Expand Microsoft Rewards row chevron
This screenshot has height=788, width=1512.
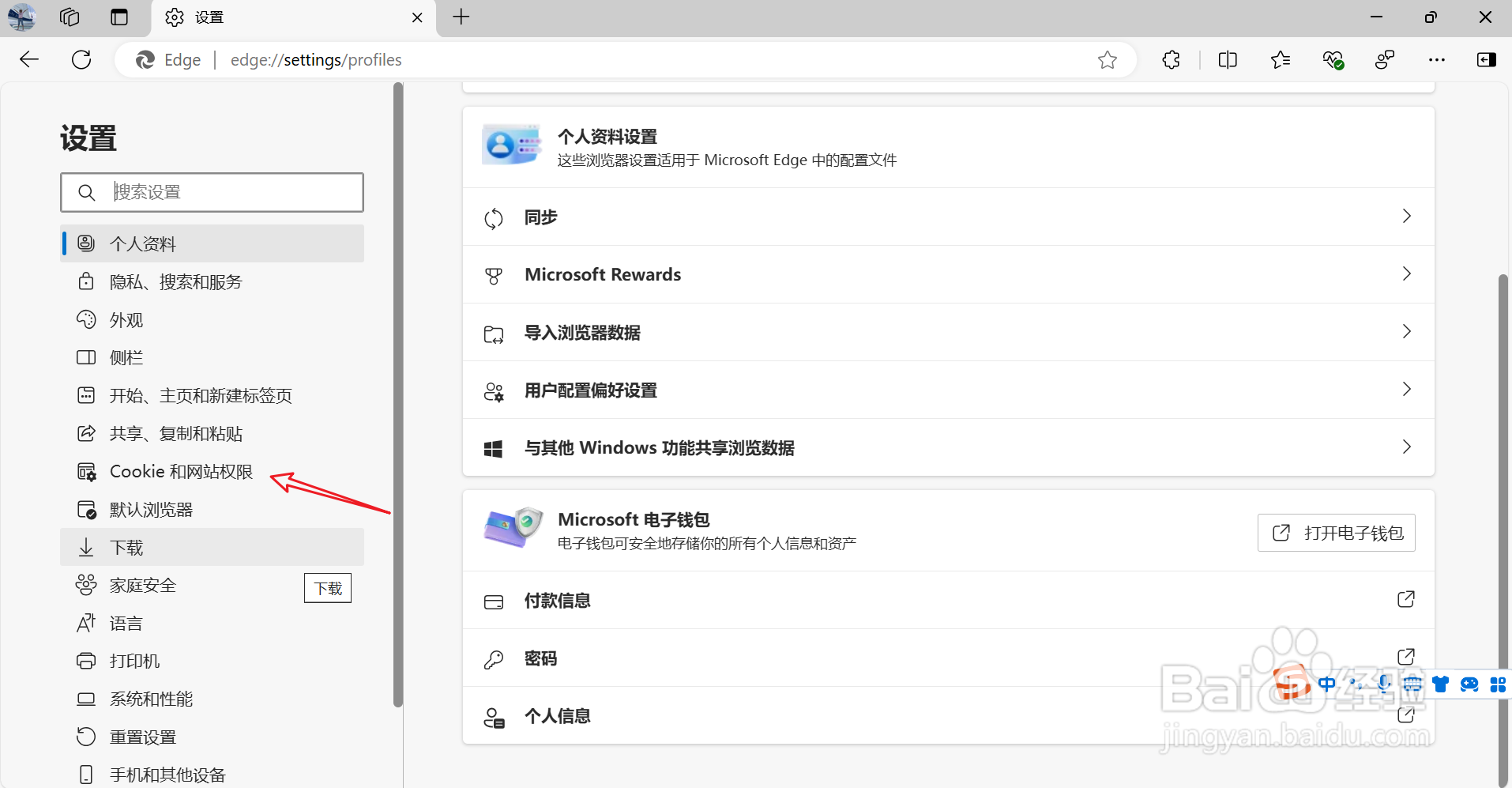click(1406, 274)
